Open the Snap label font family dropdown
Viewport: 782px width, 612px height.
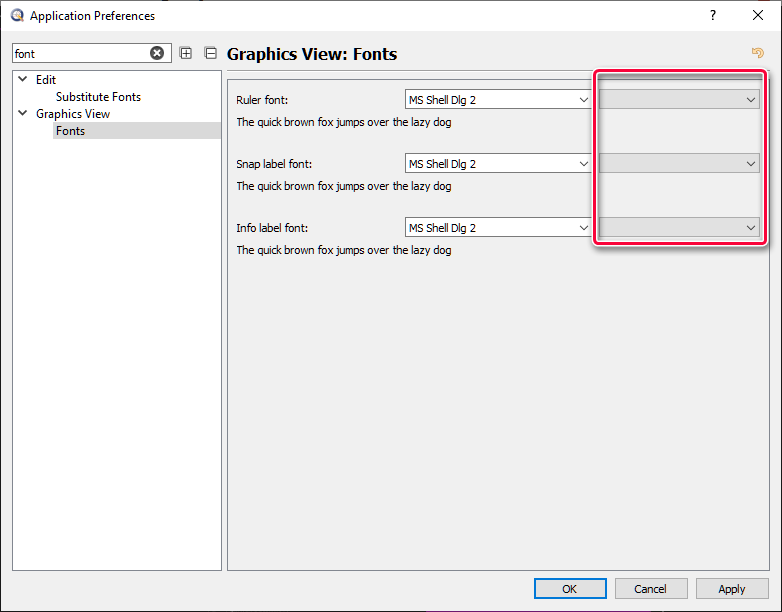point(499,164)
